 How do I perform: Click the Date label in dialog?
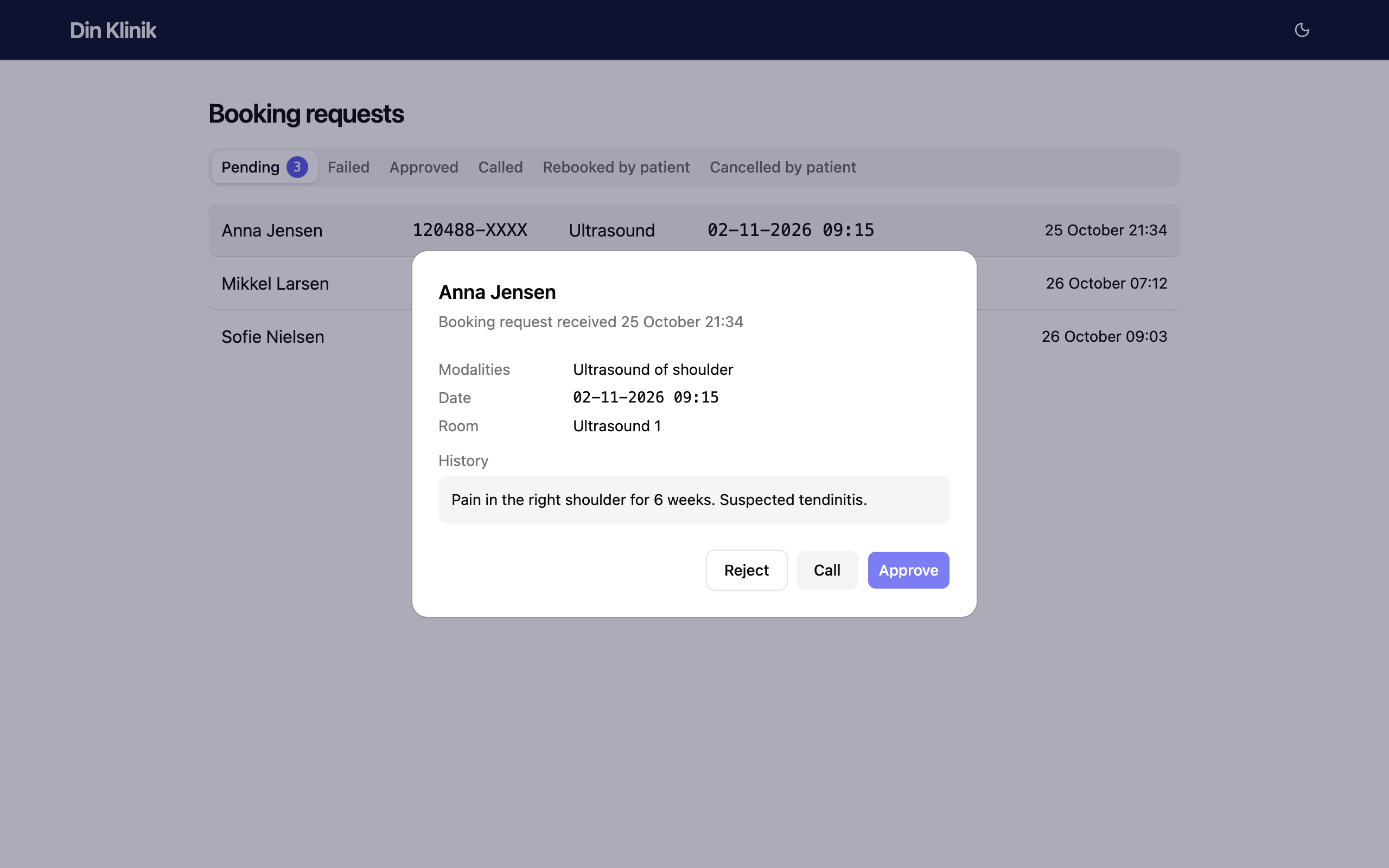click(x=455, y=398)
